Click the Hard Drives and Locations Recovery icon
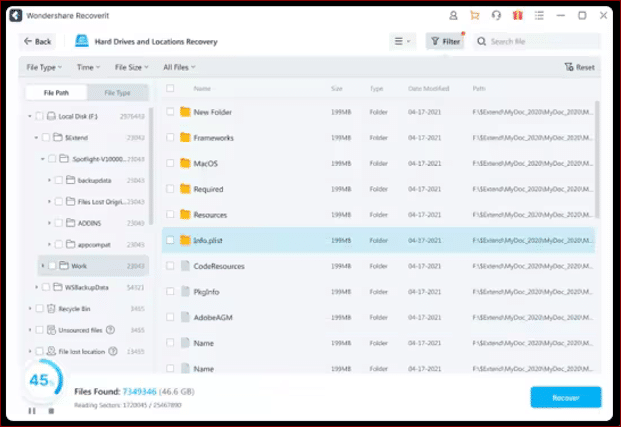Viewport: 621px width, 427px height. 82,41
